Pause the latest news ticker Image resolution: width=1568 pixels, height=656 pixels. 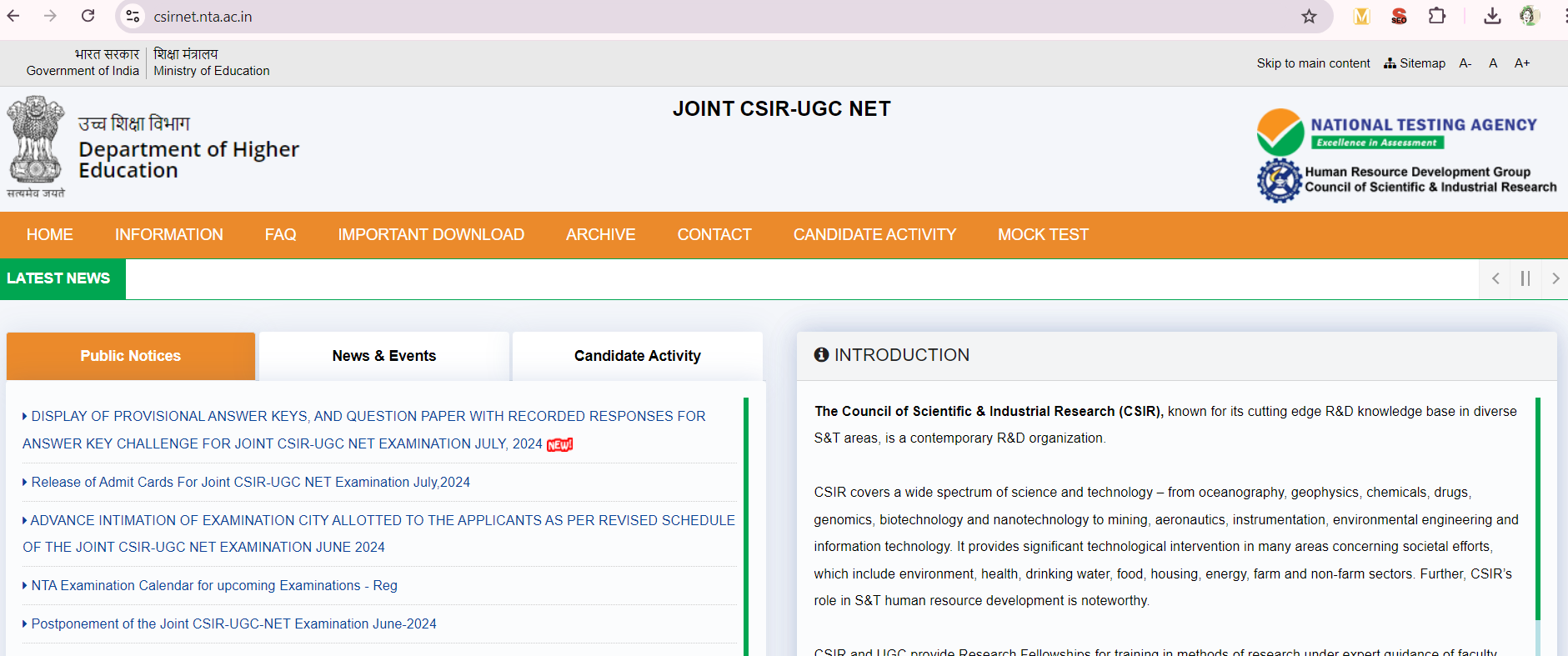point(1525,278)
